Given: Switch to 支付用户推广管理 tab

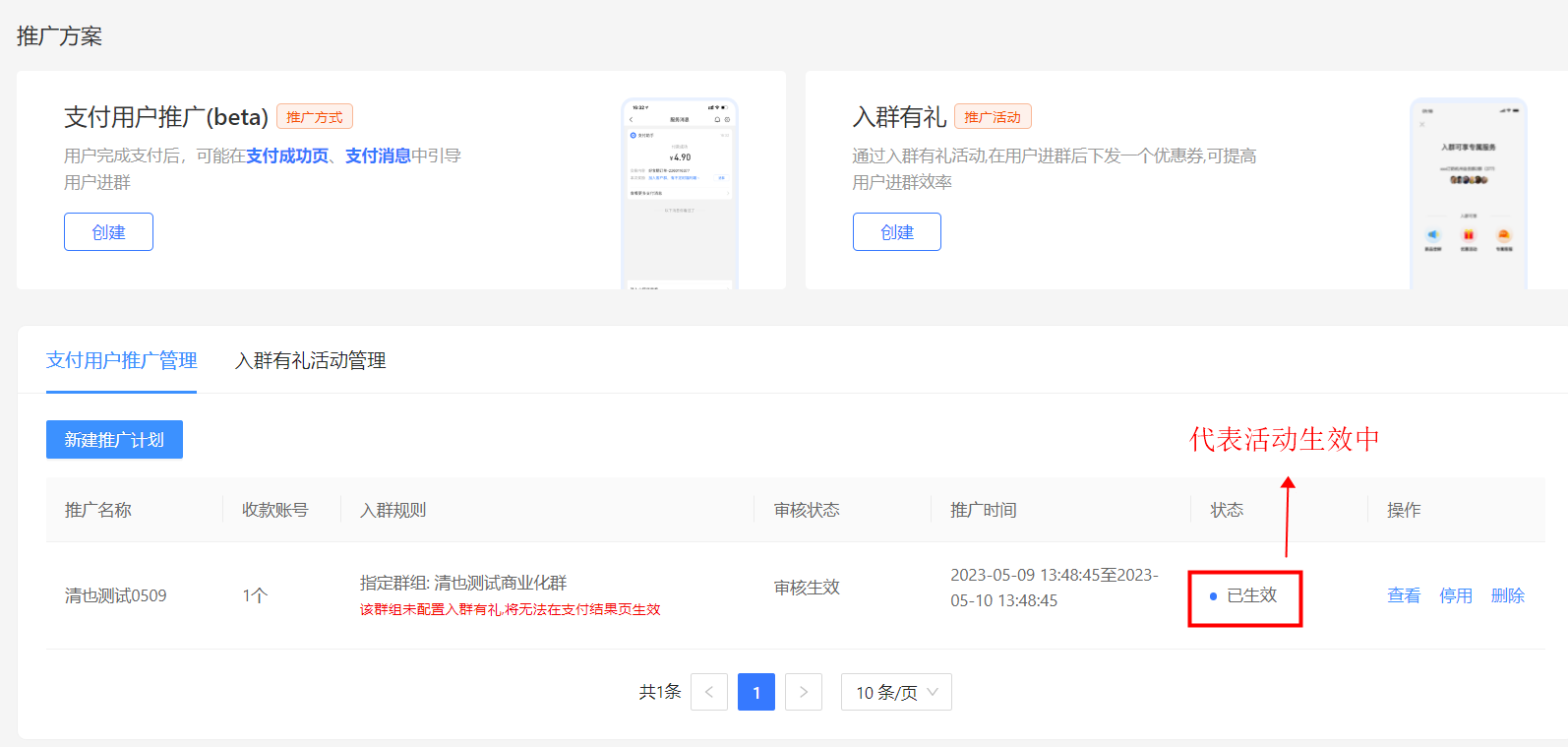Looking at the screenshot, I should (x=121, y=361).
